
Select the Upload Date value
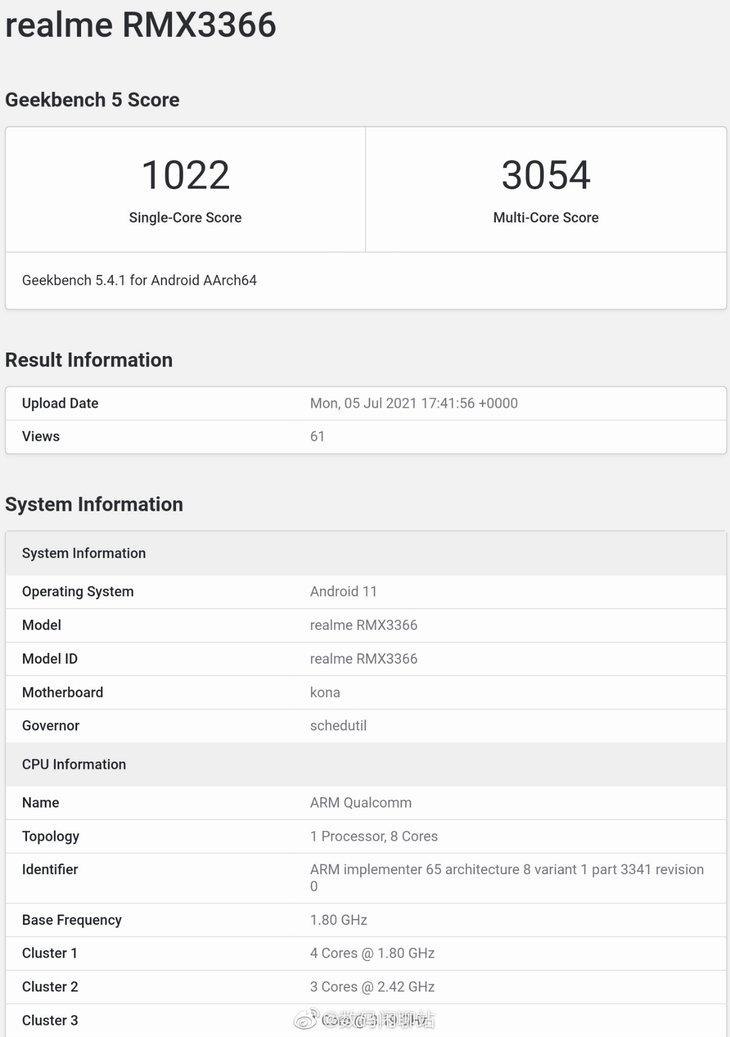click(413, 403)
